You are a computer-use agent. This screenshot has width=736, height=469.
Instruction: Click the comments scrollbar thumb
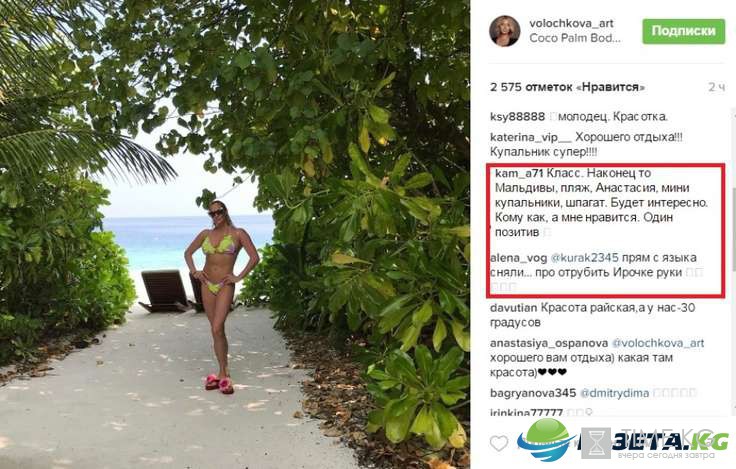coord(733,228)
